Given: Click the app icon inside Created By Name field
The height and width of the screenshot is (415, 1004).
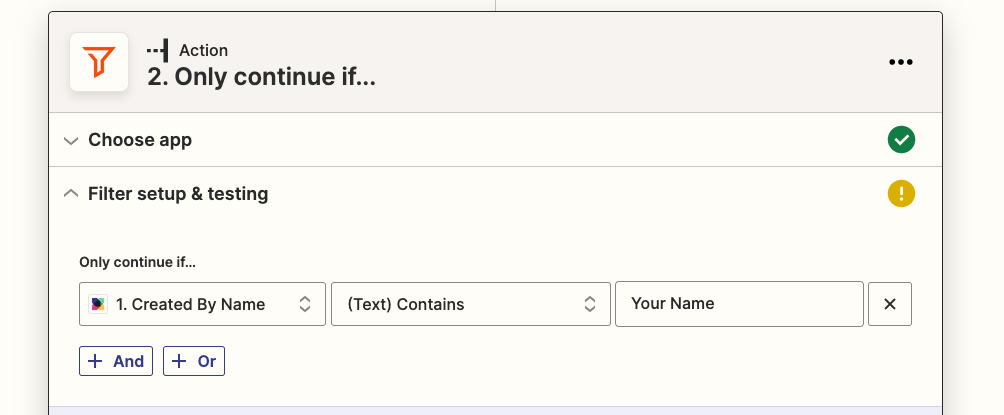Looking at the screenshot, I should 97,304.
